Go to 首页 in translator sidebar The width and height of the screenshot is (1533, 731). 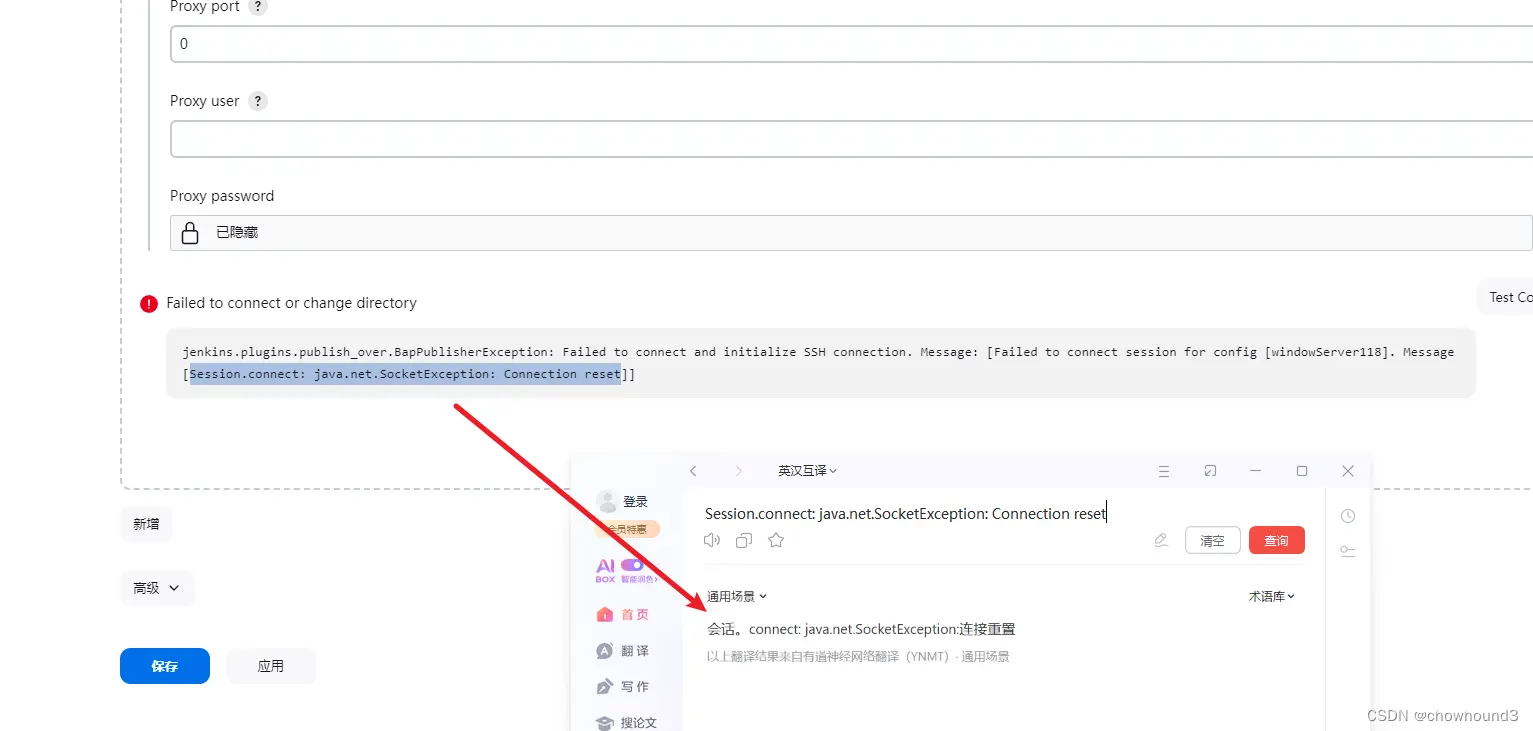click(623, 615)
